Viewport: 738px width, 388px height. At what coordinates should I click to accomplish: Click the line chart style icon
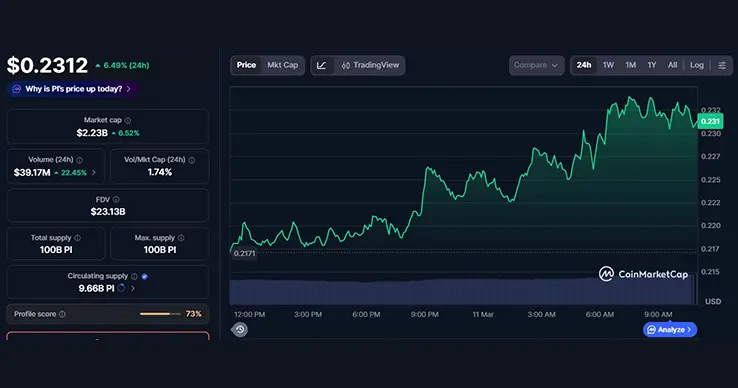pyautogui.click(x=321, y=65)
